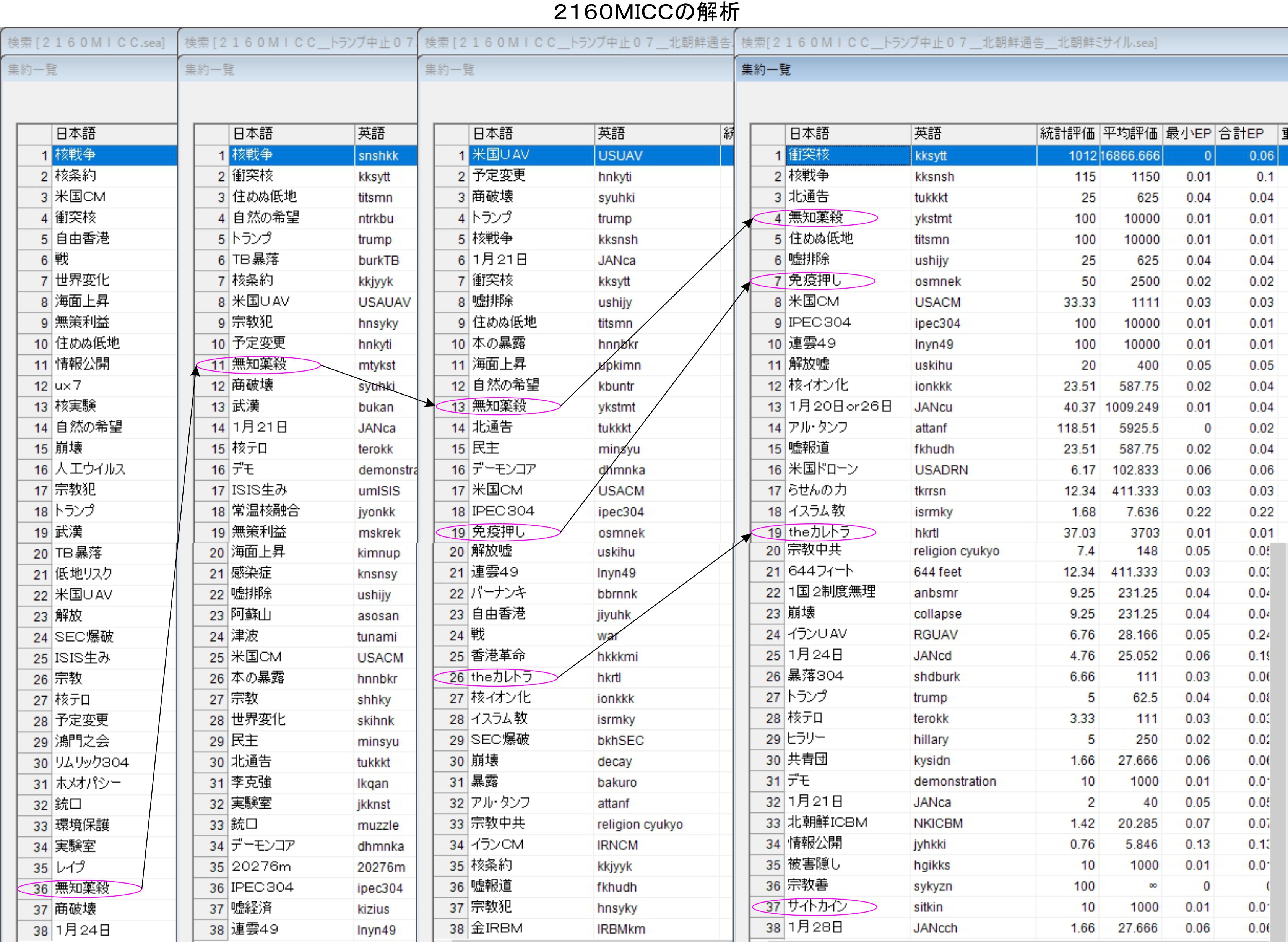This screenshot has width=1288, height=942.
Task: Select circled theカレトラ row in the rightmost table
Action: 819,532
